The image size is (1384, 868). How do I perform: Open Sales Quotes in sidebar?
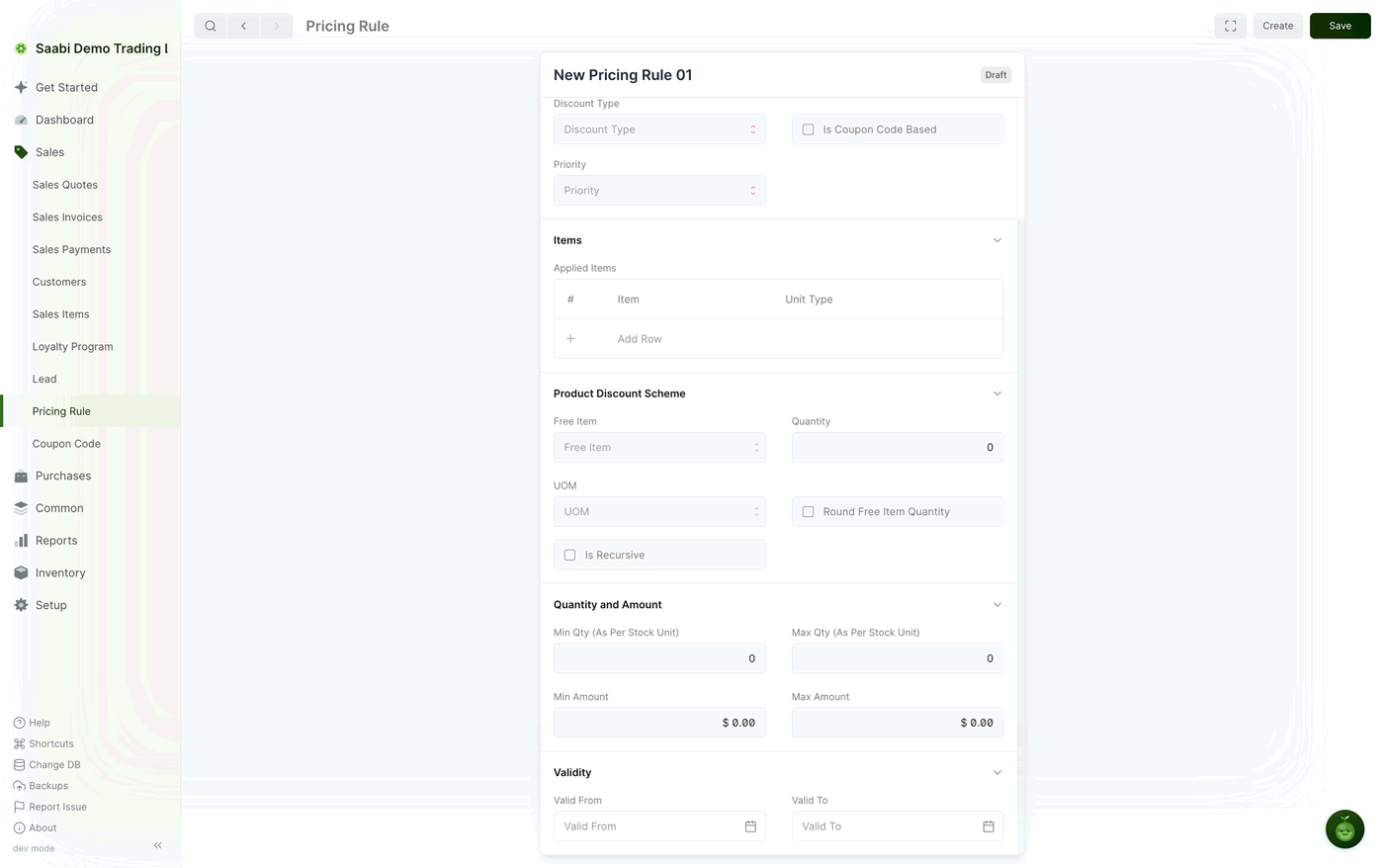coord(65,185)
